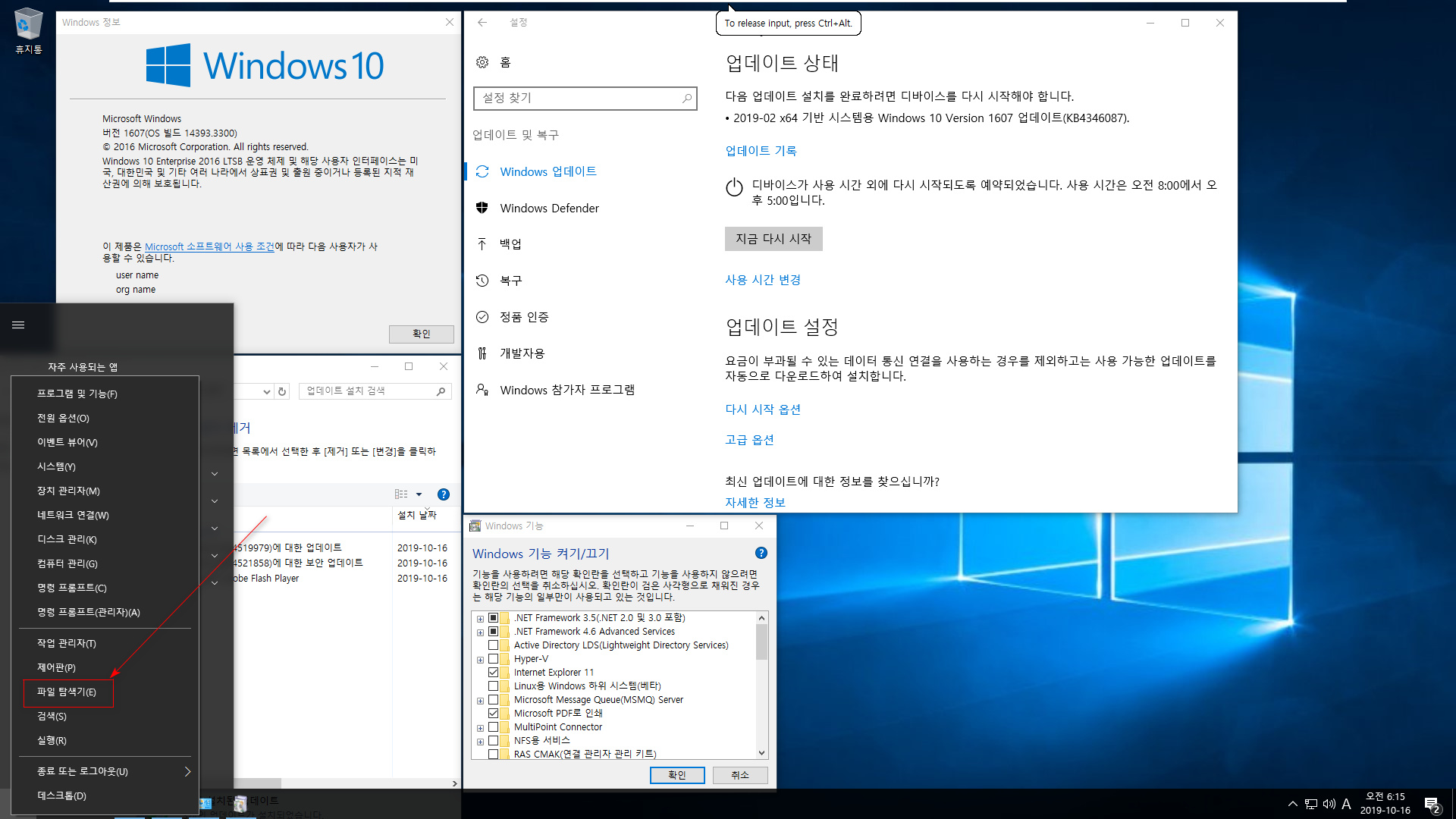Select the 개발자용 tools icon
The width and height of the screenshot is (1456, 819).
pos(482,353)
